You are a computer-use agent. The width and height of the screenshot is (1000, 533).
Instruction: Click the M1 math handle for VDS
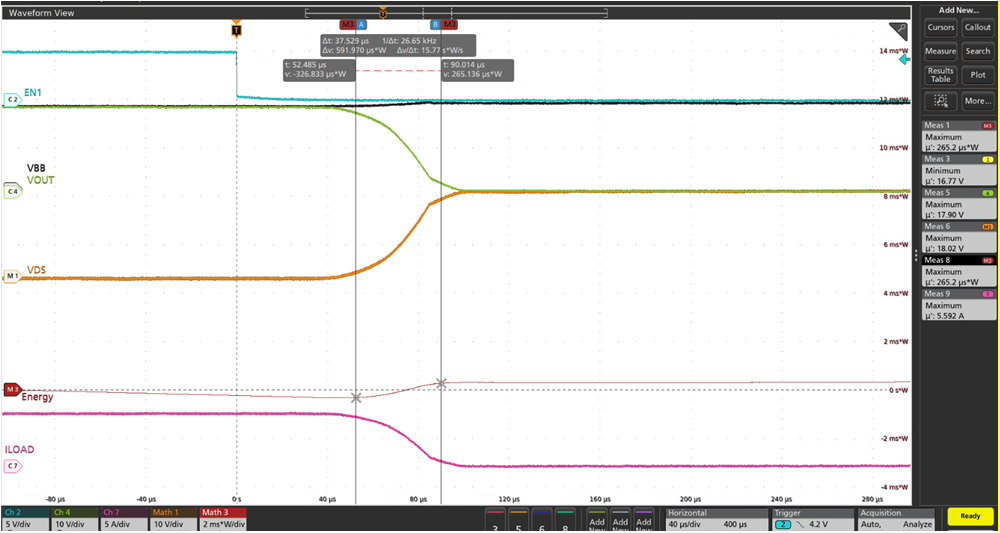[x=12, y=275]
